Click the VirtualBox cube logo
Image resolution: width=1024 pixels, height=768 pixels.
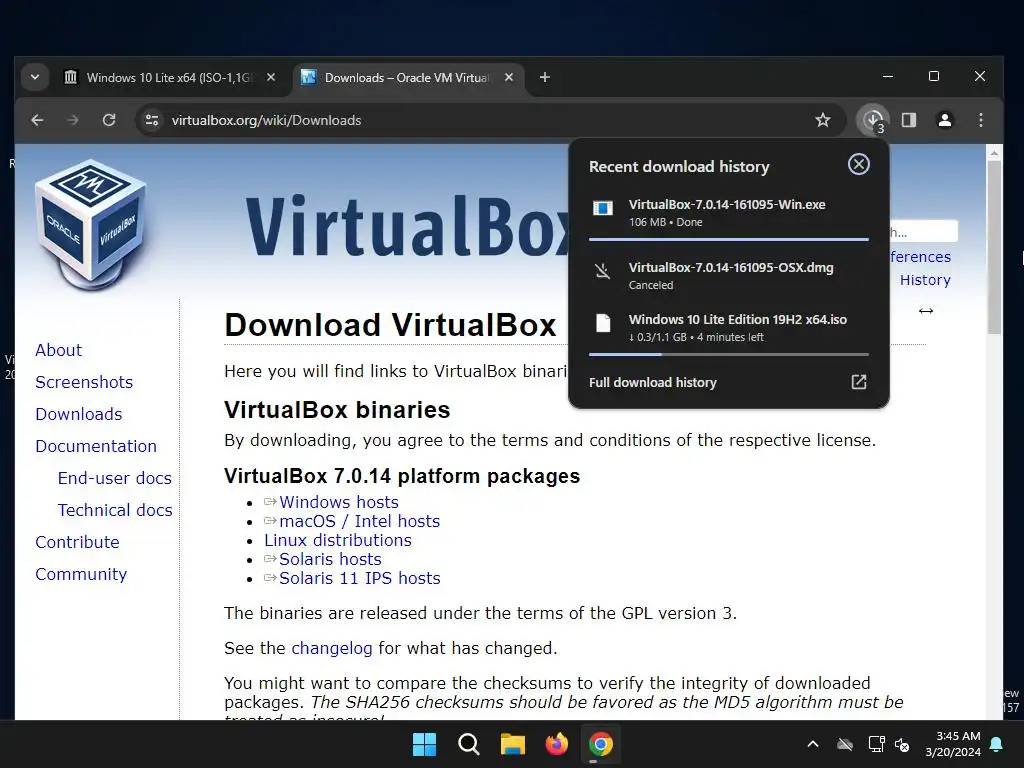(91, 225)
